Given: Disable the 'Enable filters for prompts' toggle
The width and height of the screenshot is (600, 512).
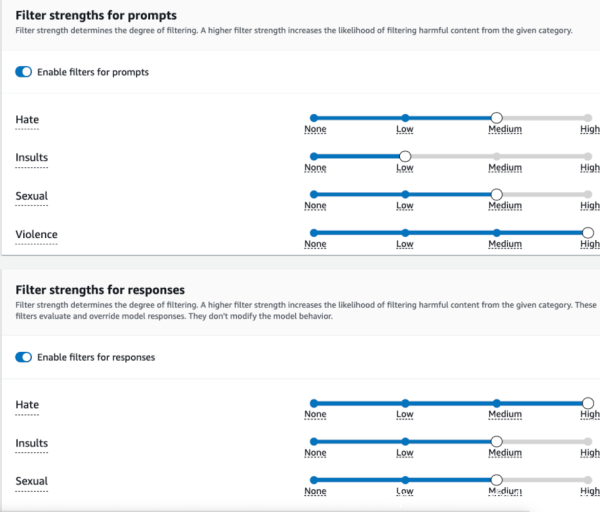Looking at the screenshot, I should tap(24, 72).
